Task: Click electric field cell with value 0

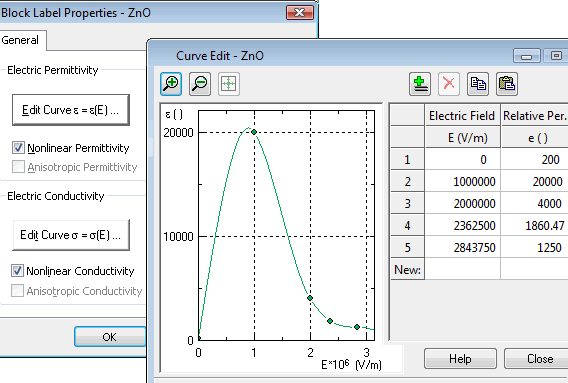Action: pyautogui.click(x=462, y=159)
